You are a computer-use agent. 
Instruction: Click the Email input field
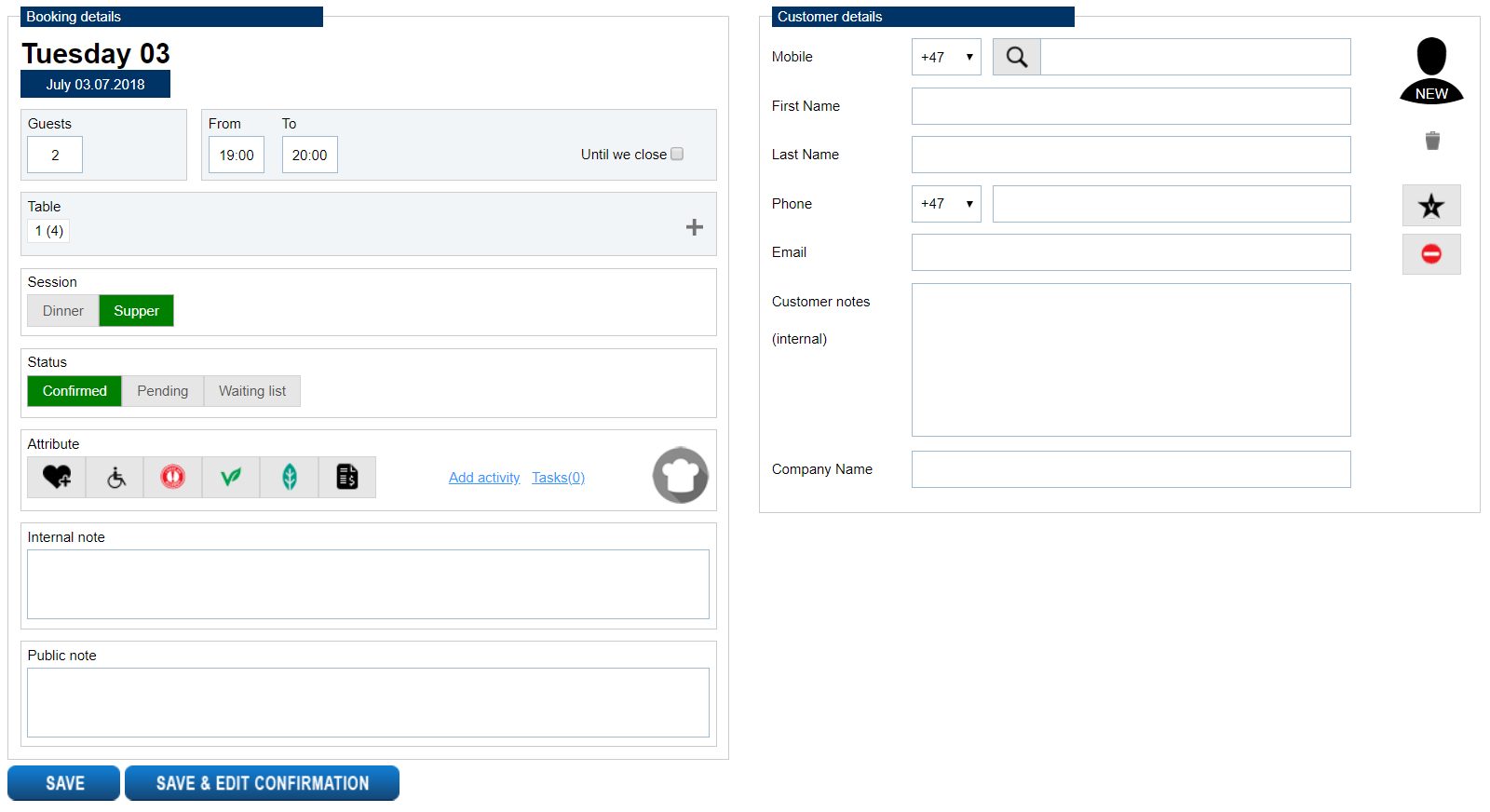point(1131,252)
